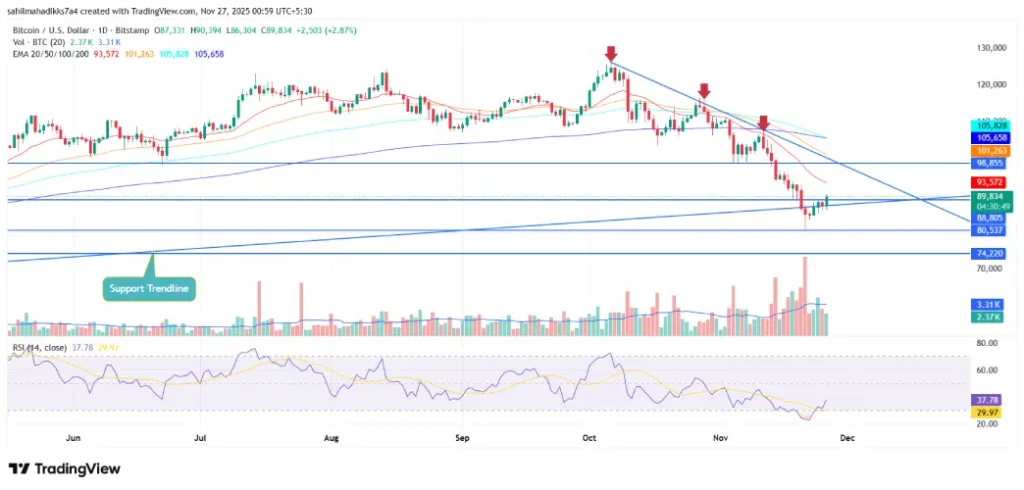The image size is (1024, 490).
Task: Click the 74,220 horizontal level price label
Action: (x=988, y=254)
